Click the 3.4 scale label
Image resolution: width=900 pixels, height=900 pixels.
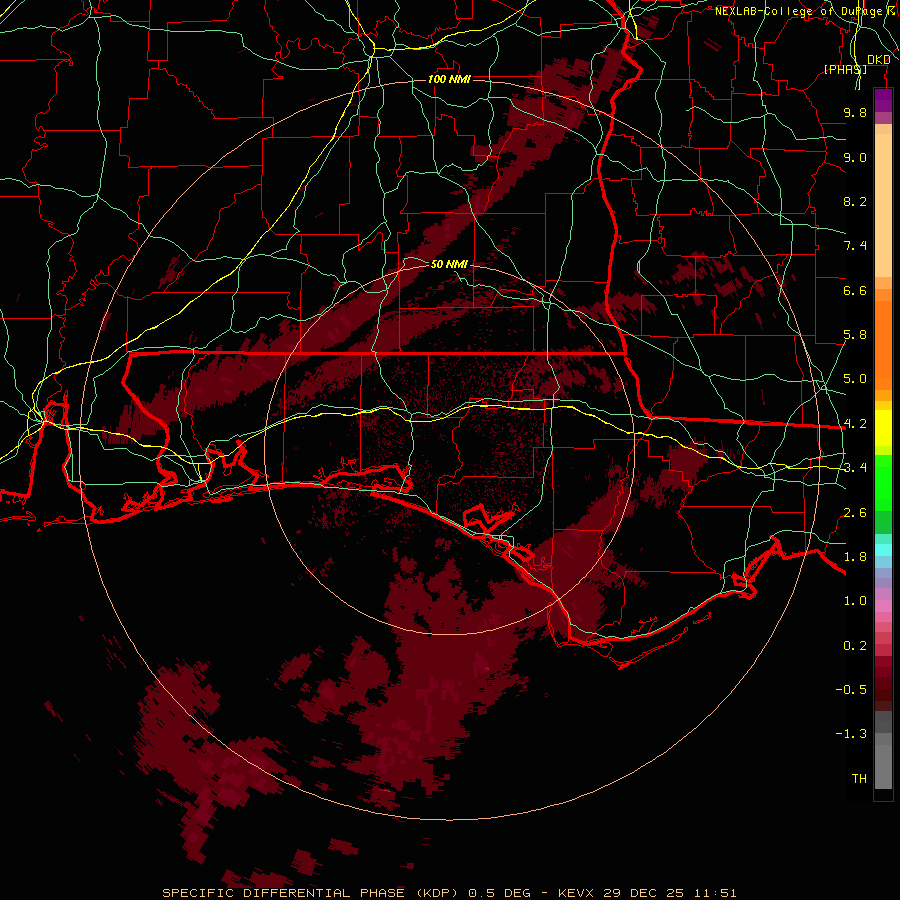pos(855,468)
